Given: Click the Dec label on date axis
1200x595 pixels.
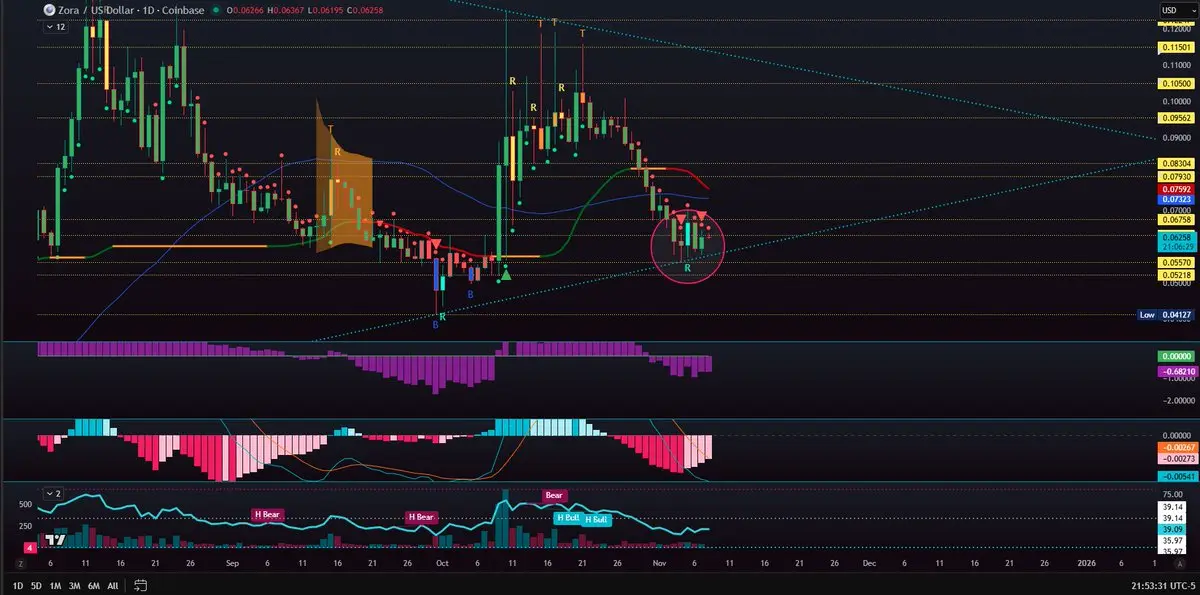Looking at the screenshot, I should tap(867, 564).
